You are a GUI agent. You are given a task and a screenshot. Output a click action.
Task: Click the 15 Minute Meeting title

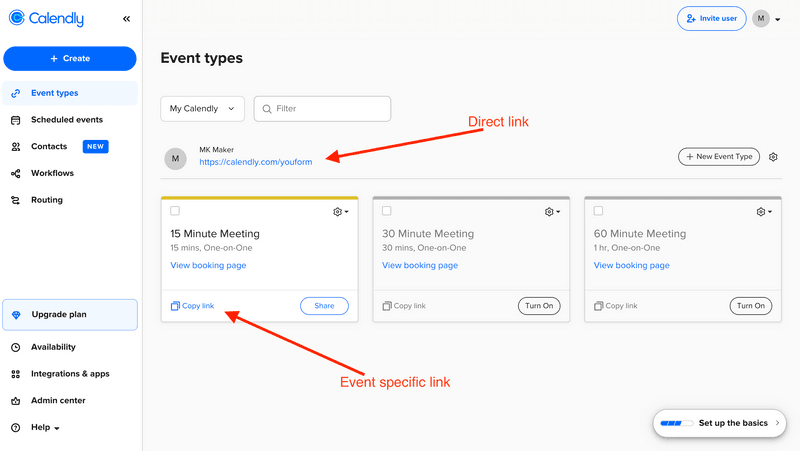point(215,234)
